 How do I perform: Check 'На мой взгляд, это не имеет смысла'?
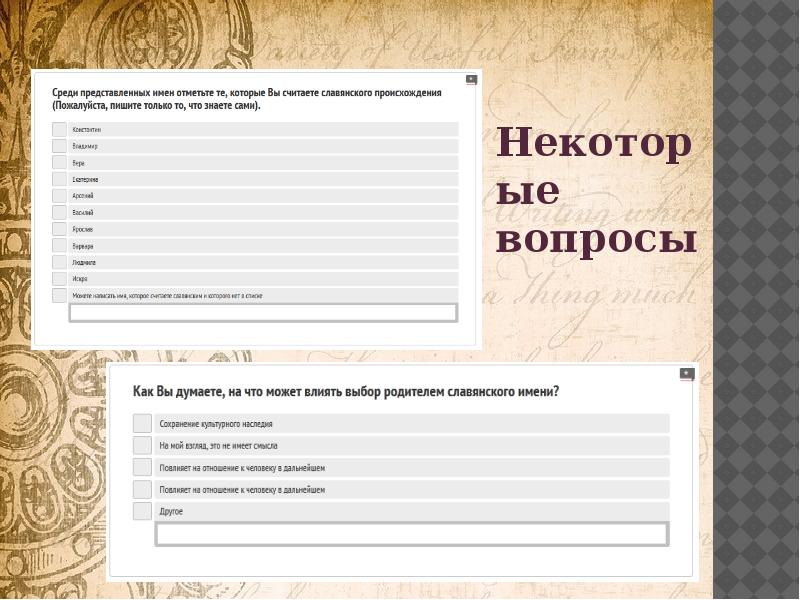point(142,445)
